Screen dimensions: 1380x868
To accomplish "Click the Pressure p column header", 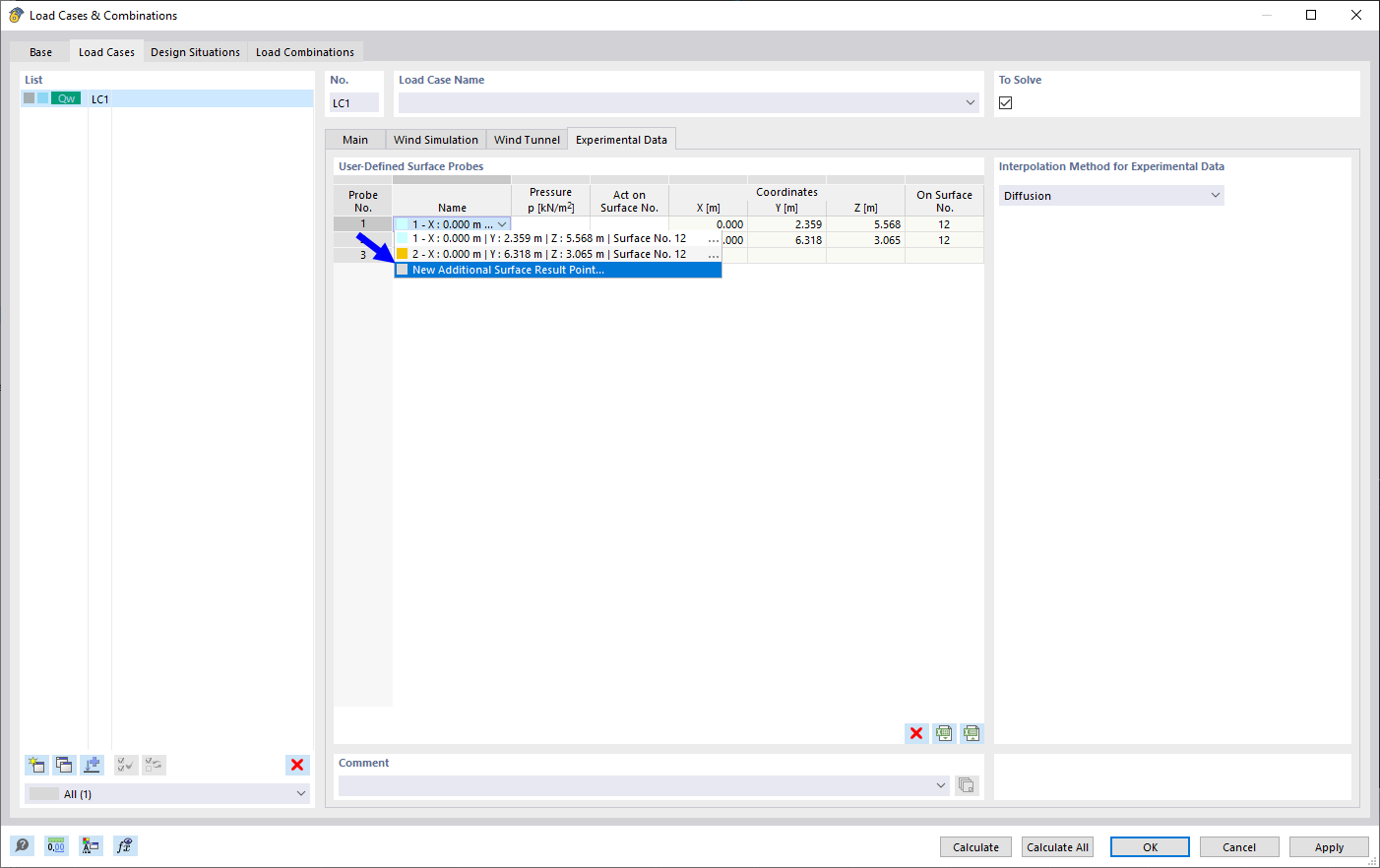I will [x=550, y=200].
